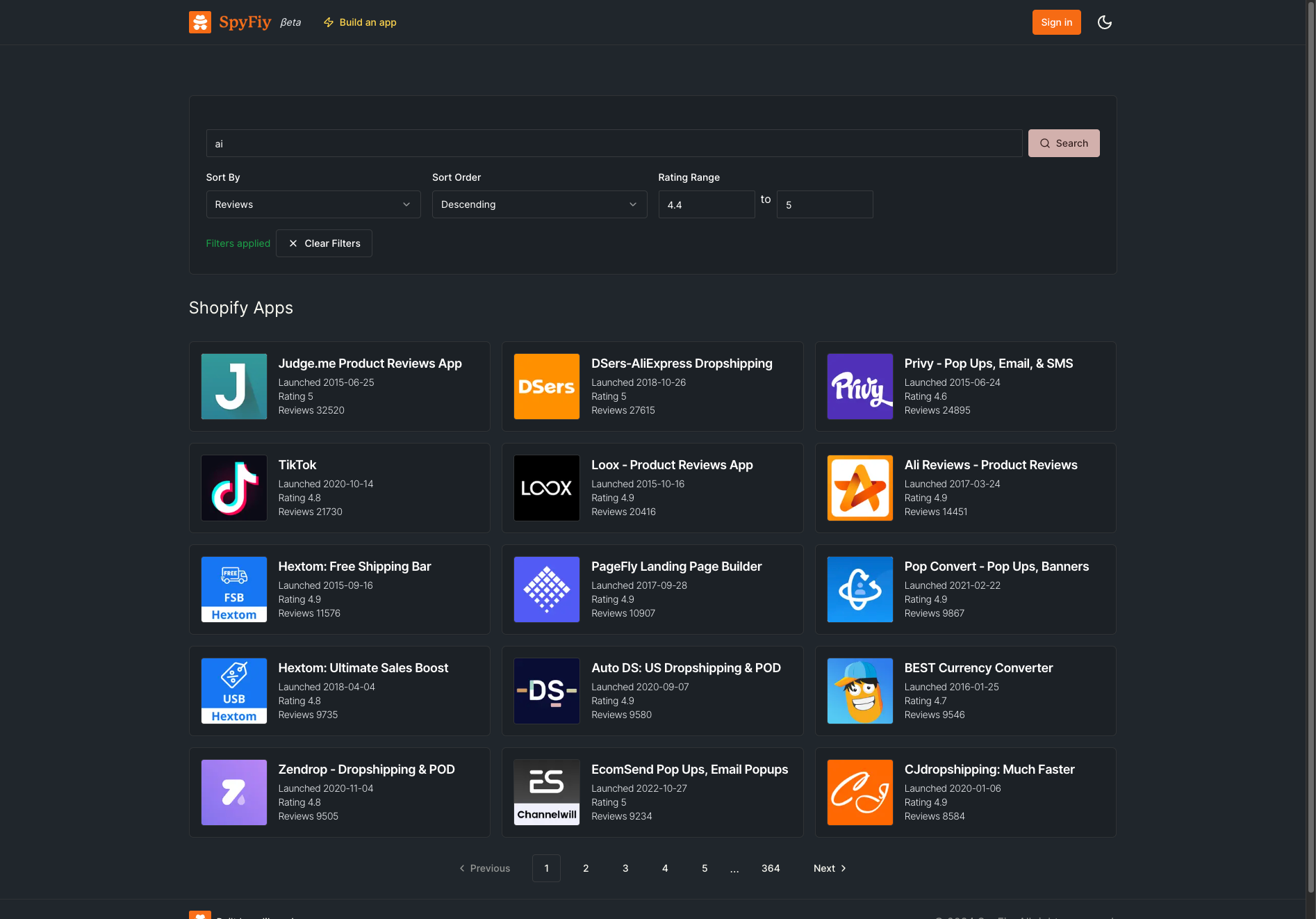Click Launched 2022-10-27 on EcomSend card
Viewport: 1316px width, 919px height.
coord(639,788)
